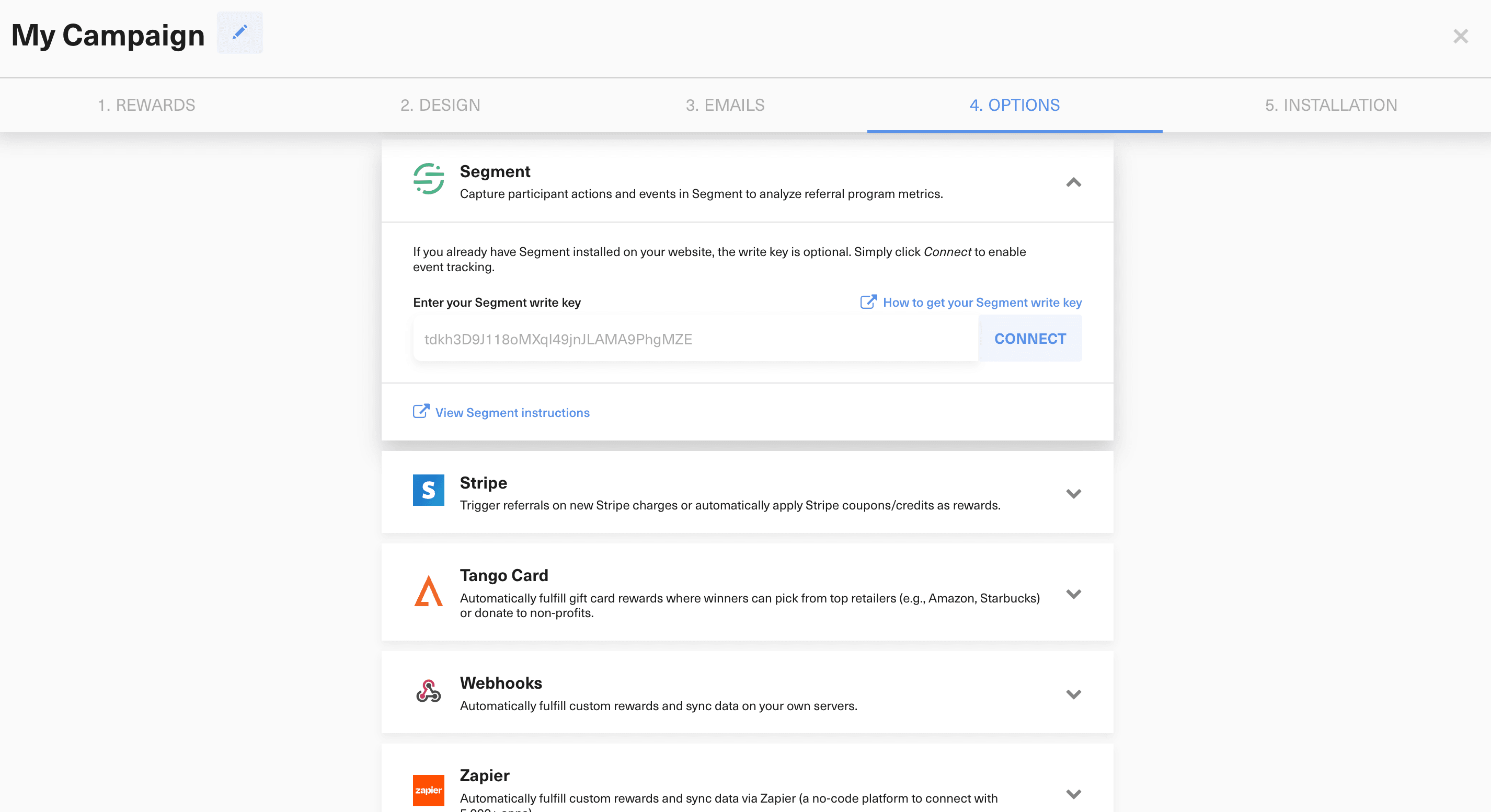Close the campaign editor with the X
The image size is (1491, 812).
point(1460,37)
